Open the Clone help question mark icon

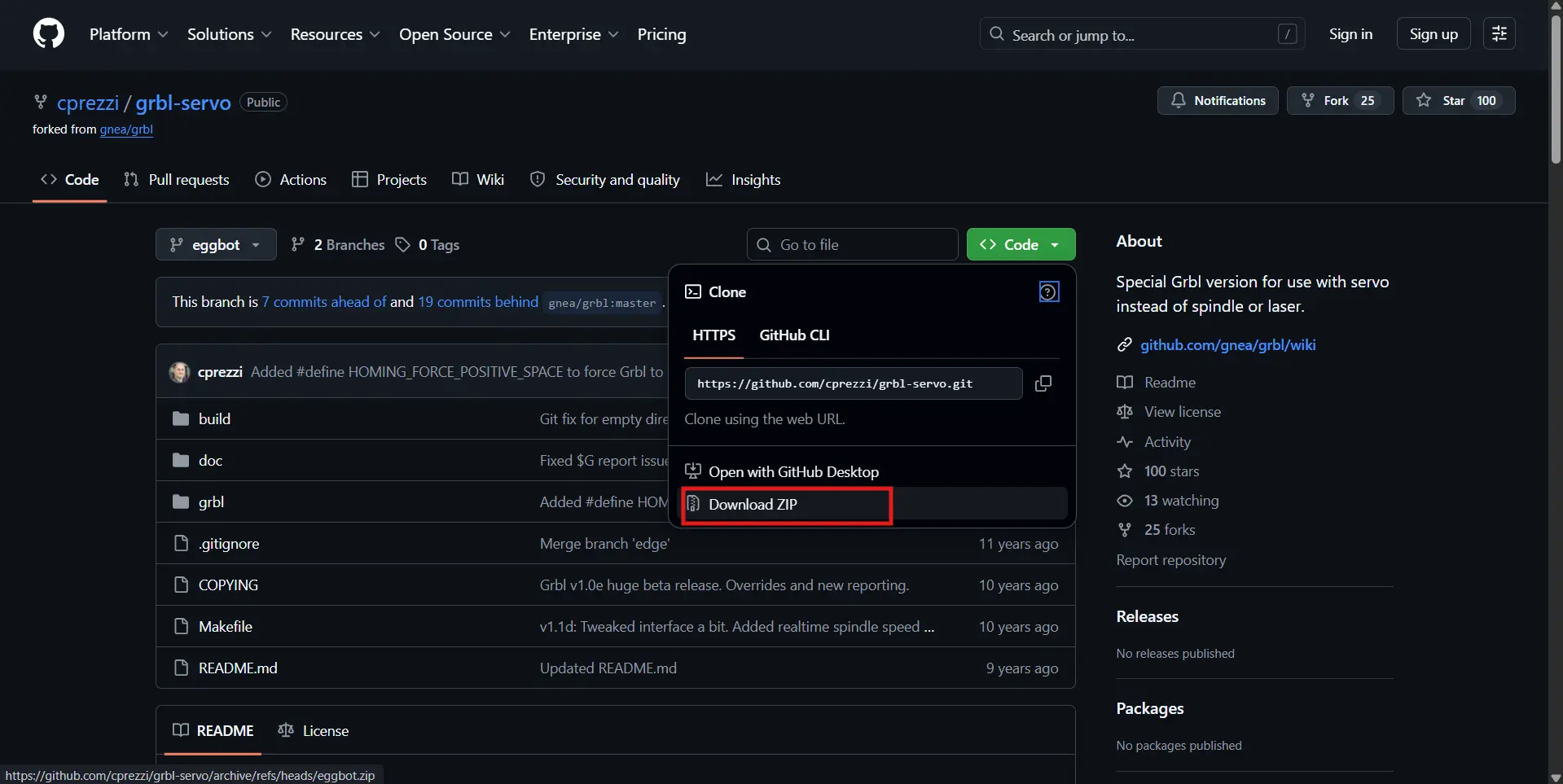[x=1048, y=291]
